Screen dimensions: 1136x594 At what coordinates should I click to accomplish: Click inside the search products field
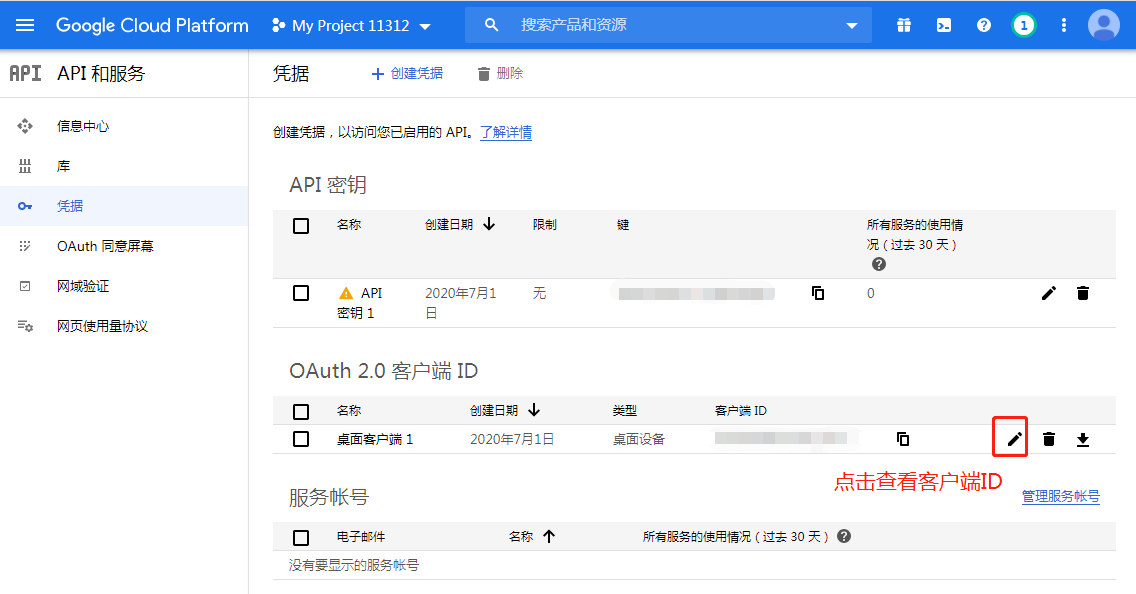pyautogui.click(x=650, y=25)
